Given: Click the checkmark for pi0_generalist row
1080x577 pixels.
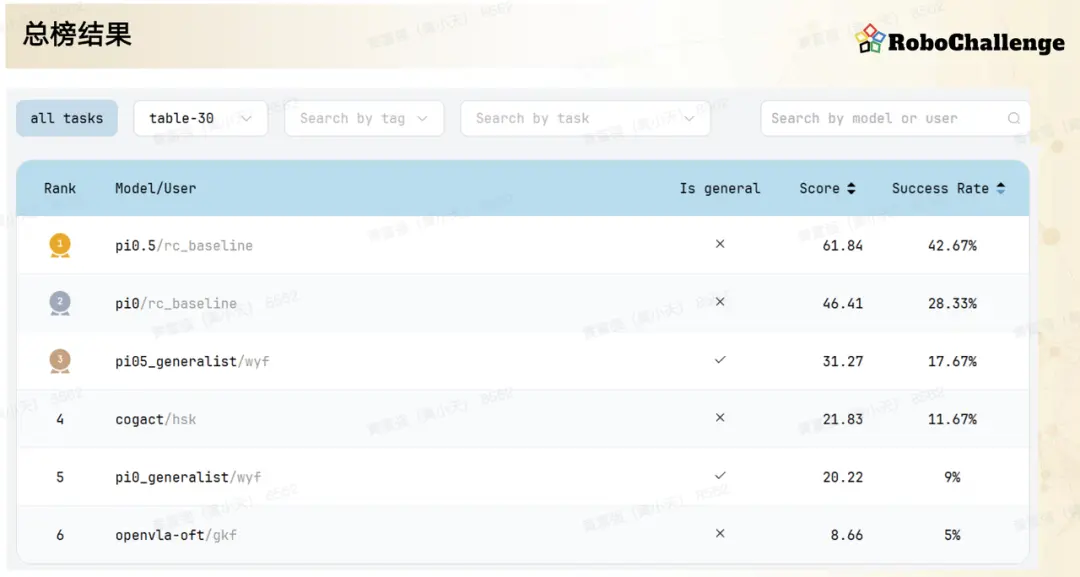Looking at the screenshot, I should (720, 476).
